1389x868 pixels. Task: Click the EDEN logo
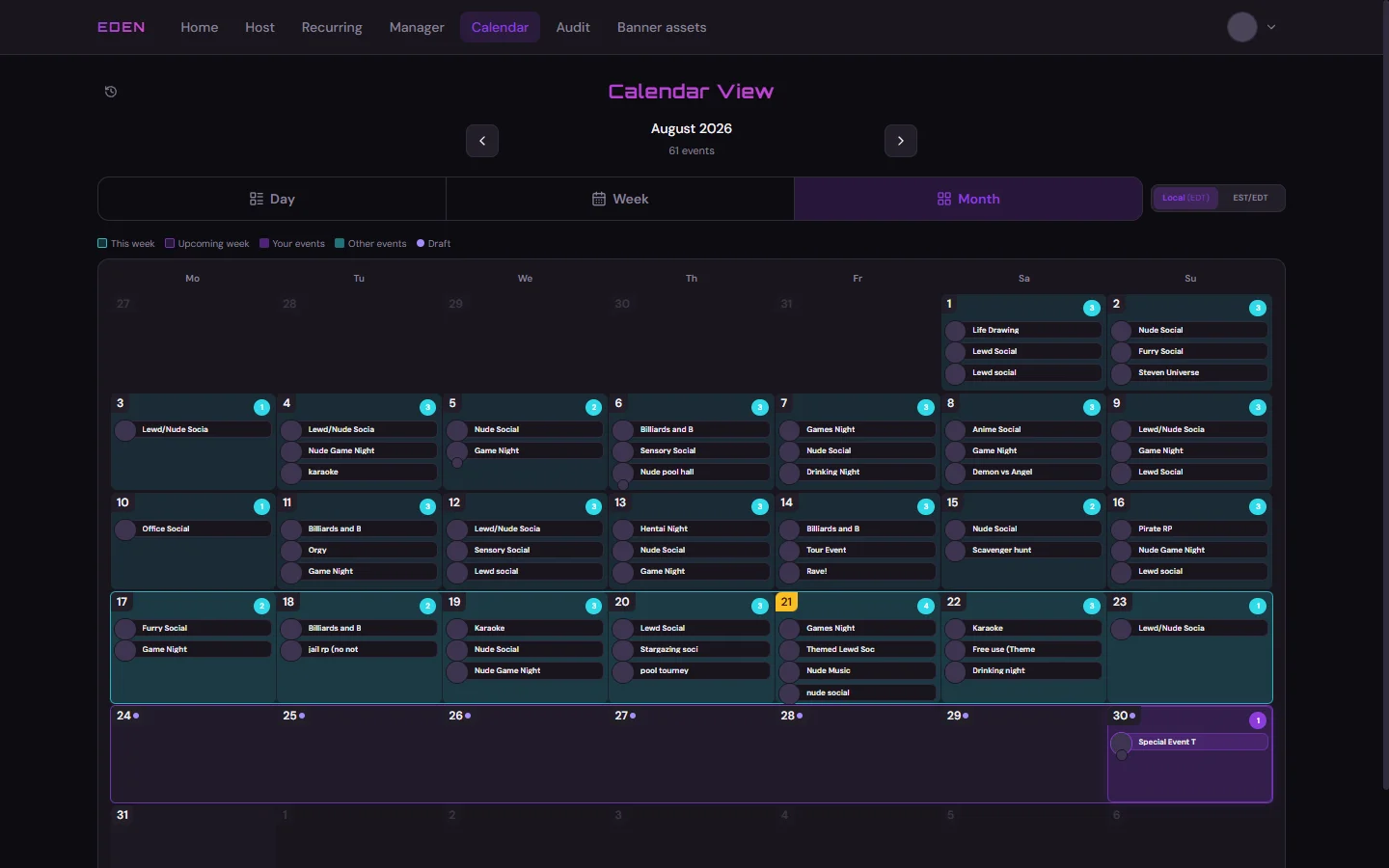(122, 27)
